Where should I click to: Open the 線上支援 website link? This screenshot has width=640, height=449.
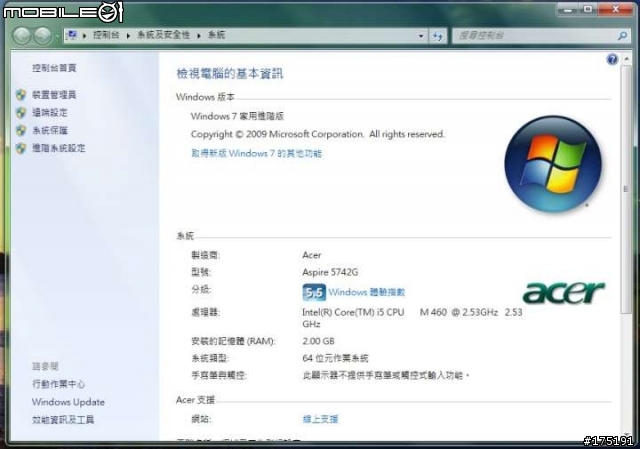[320, 419]
